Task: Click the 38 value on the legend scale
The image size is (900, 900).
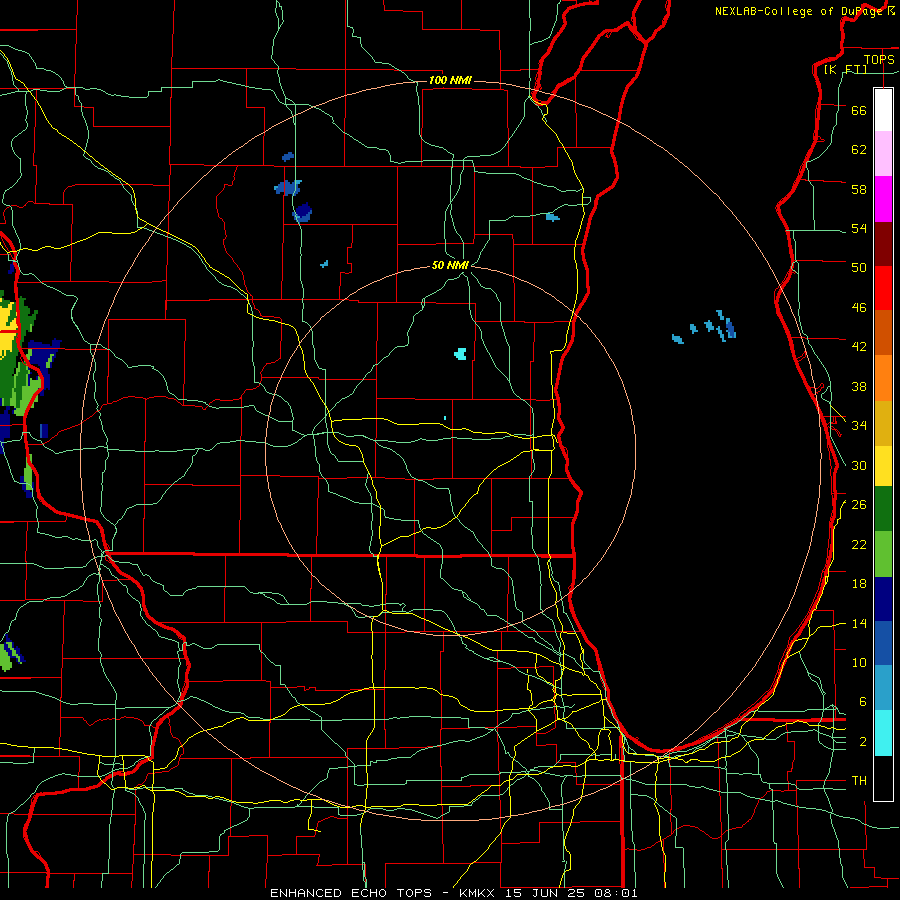Action: point(859,387)
